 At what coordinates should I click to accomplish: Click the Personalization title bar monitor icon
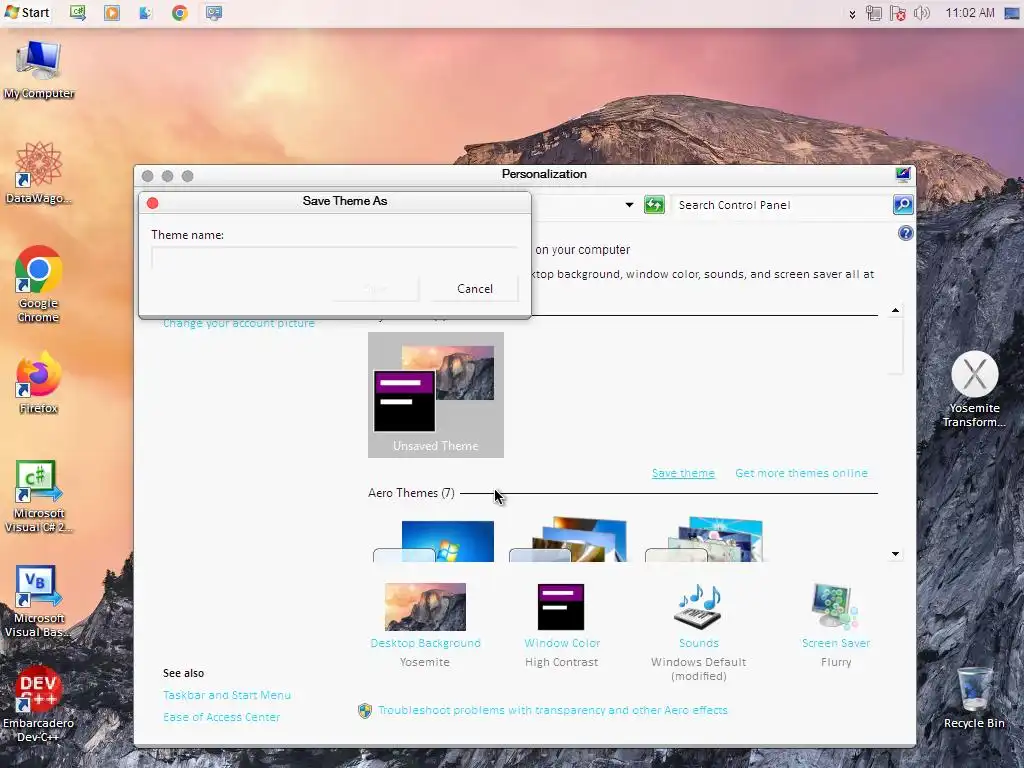tap(903, 174)
